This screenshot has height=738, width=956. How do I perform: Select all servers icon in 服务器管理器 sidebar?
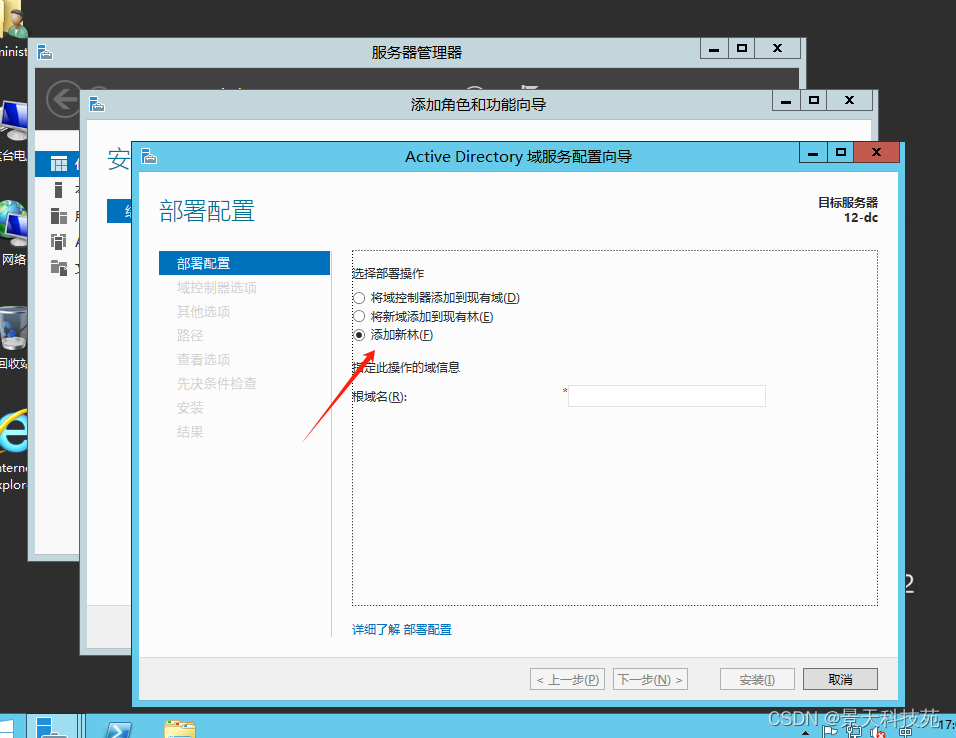(x=59, y=215)
